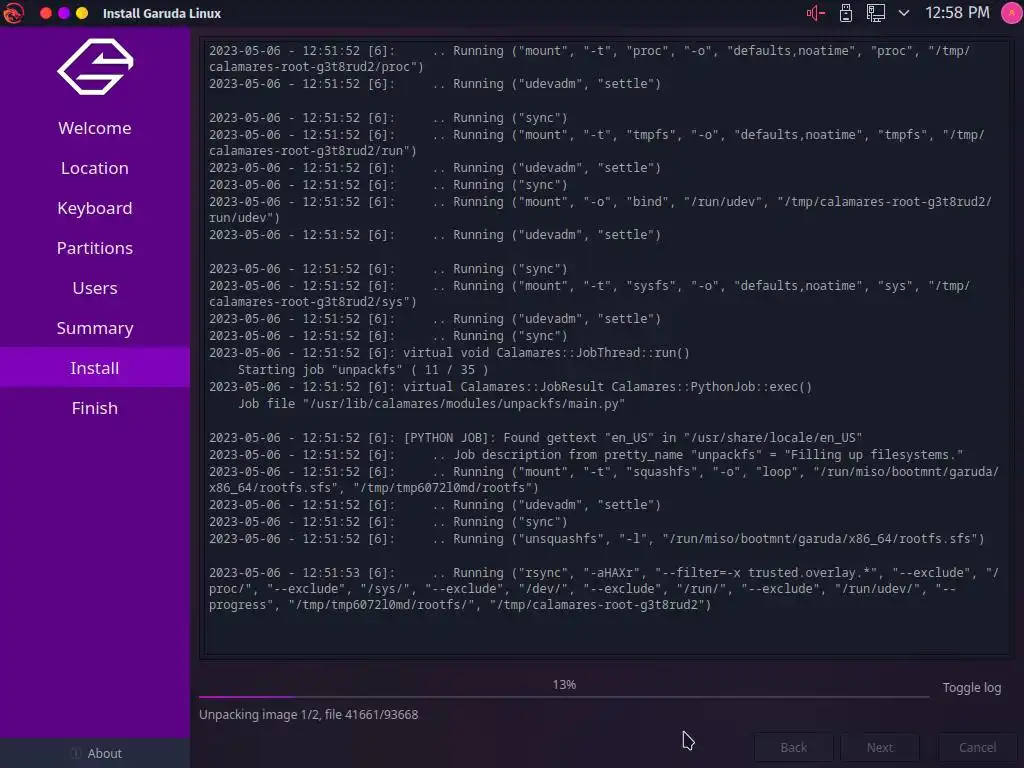Screen dimensions: 1024x768
Task: Click the 'Install Garuda Linux' window title
Action: 162,13
